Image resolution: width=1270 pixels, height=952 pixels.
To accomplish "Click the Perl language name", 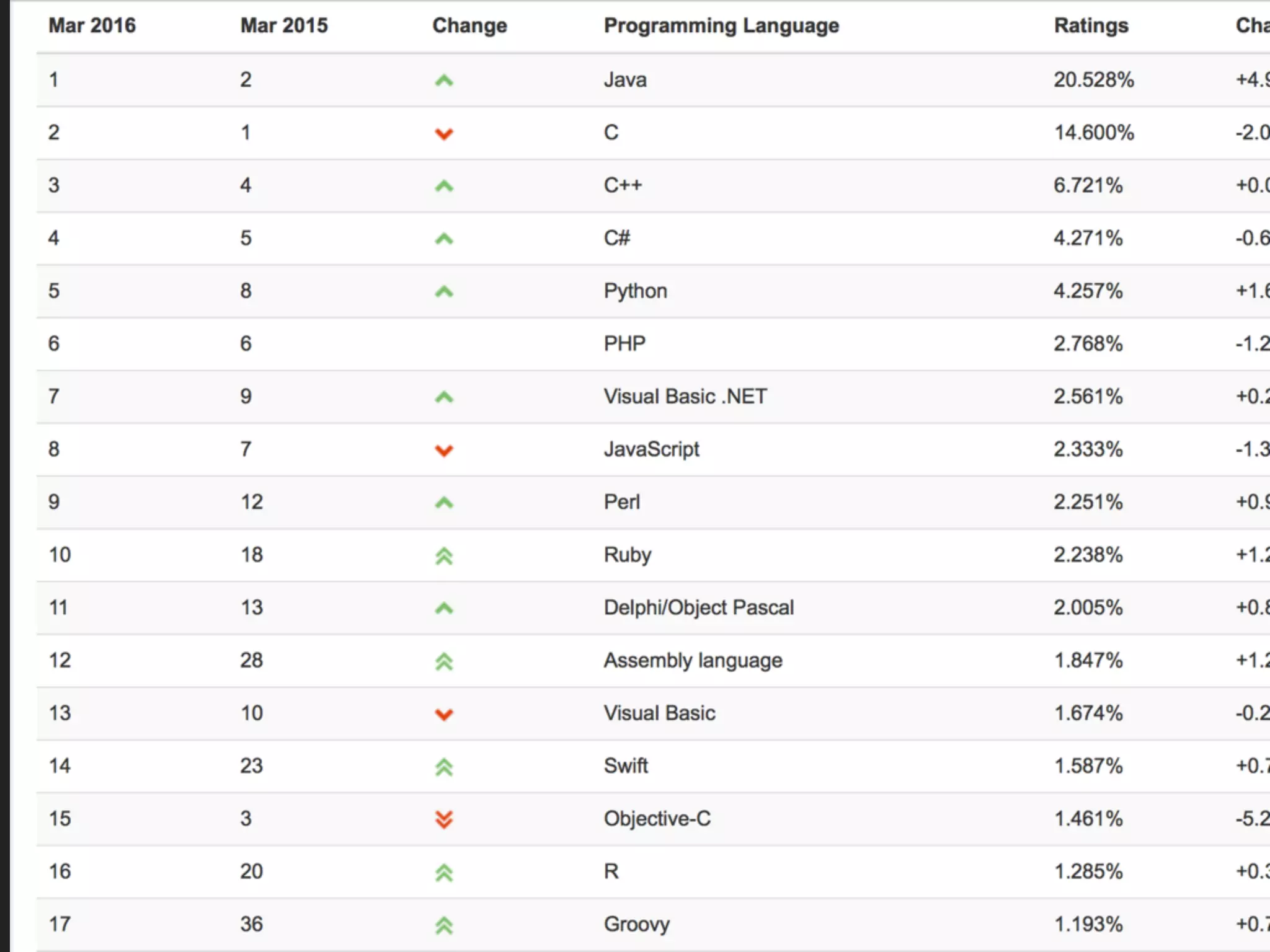I will (621, 502).
